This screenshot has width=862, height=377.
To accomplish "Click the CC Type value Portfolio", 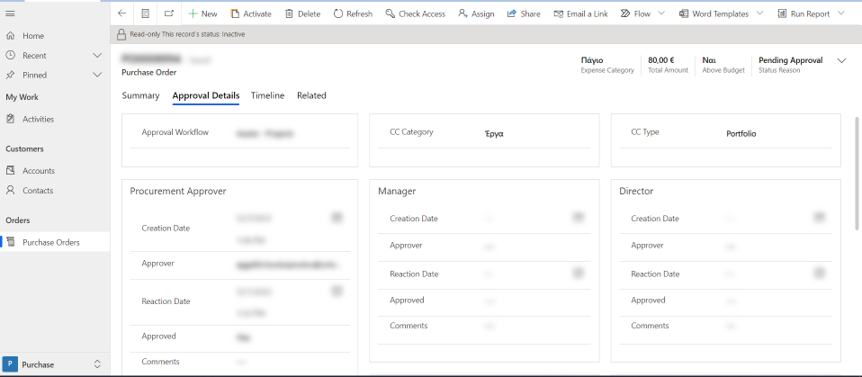I will point(741,134).
